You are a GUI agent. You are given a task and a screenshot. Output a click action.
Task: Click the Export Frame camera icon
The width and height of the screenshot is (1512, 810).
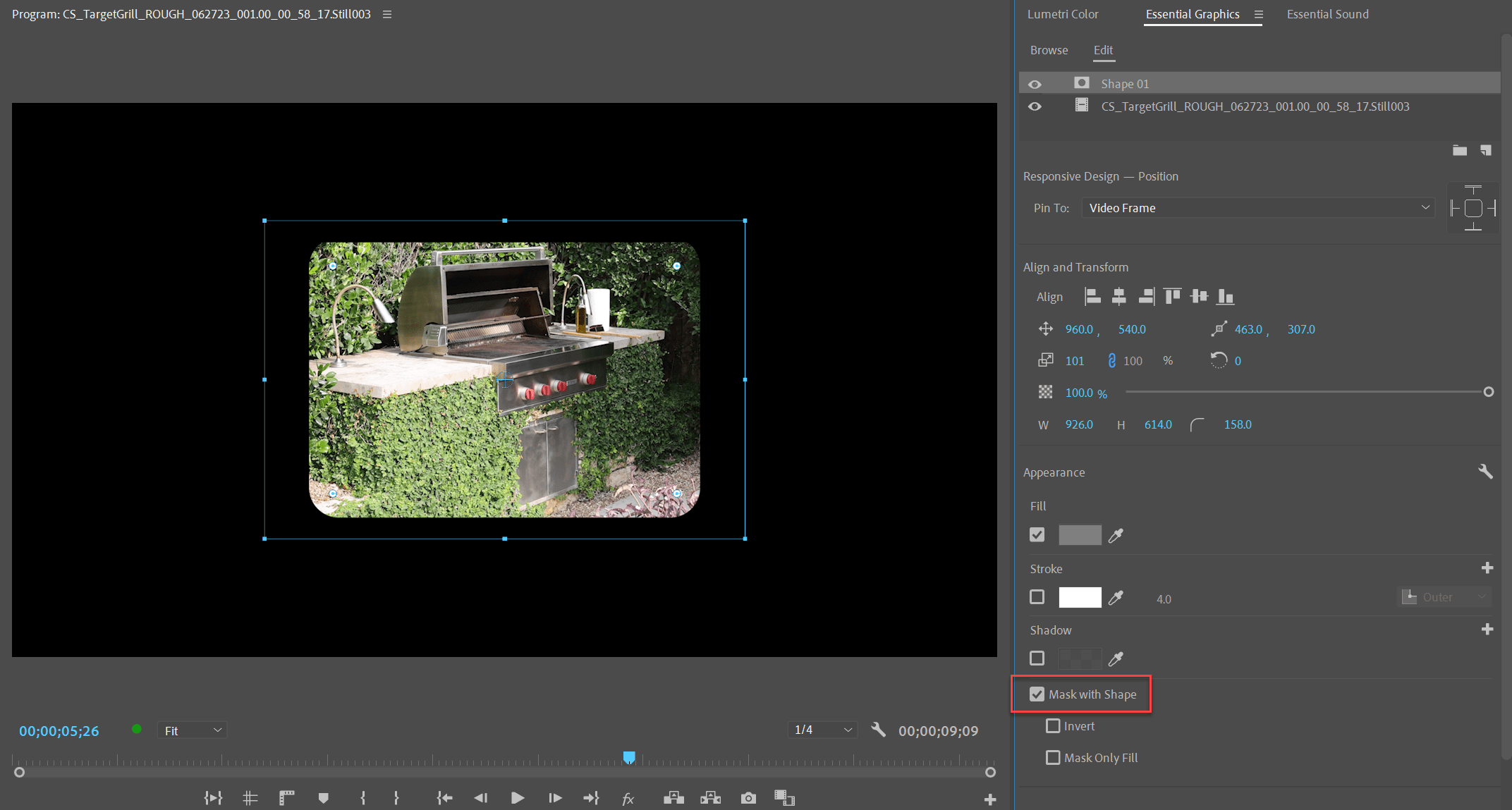[748, 797]
